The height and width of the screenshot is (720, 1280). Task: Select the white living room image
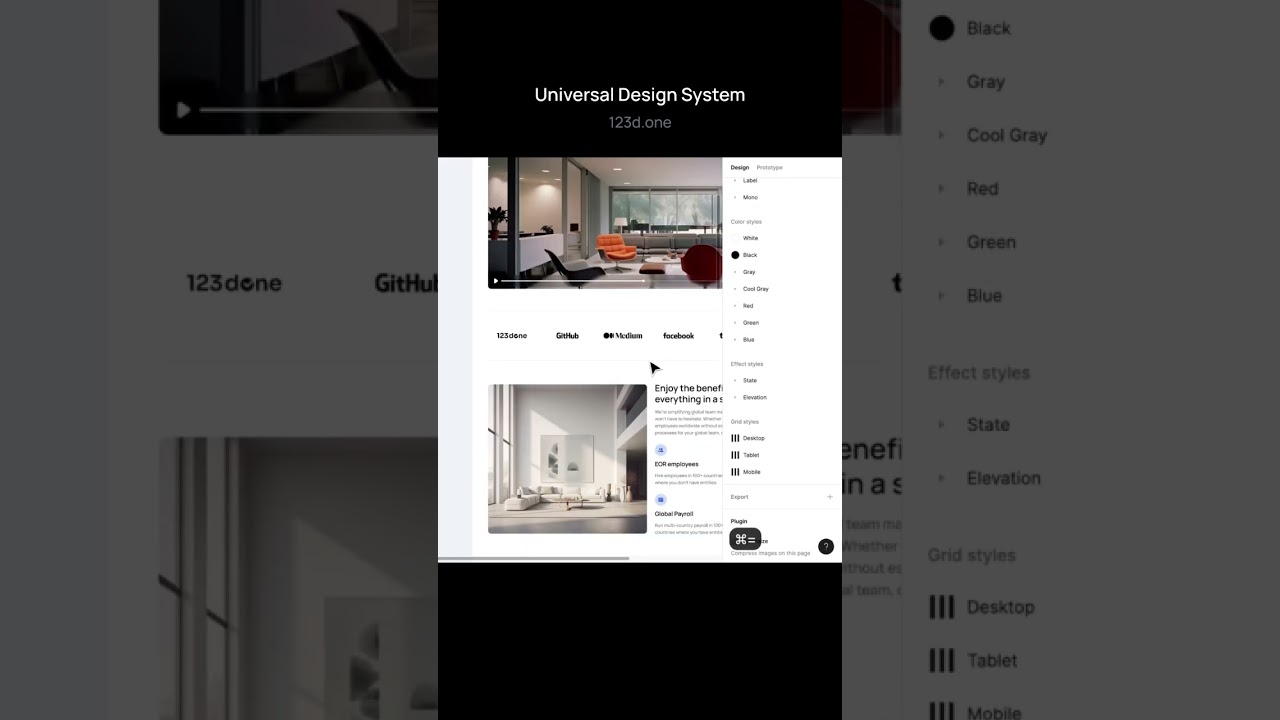point(567,459)
